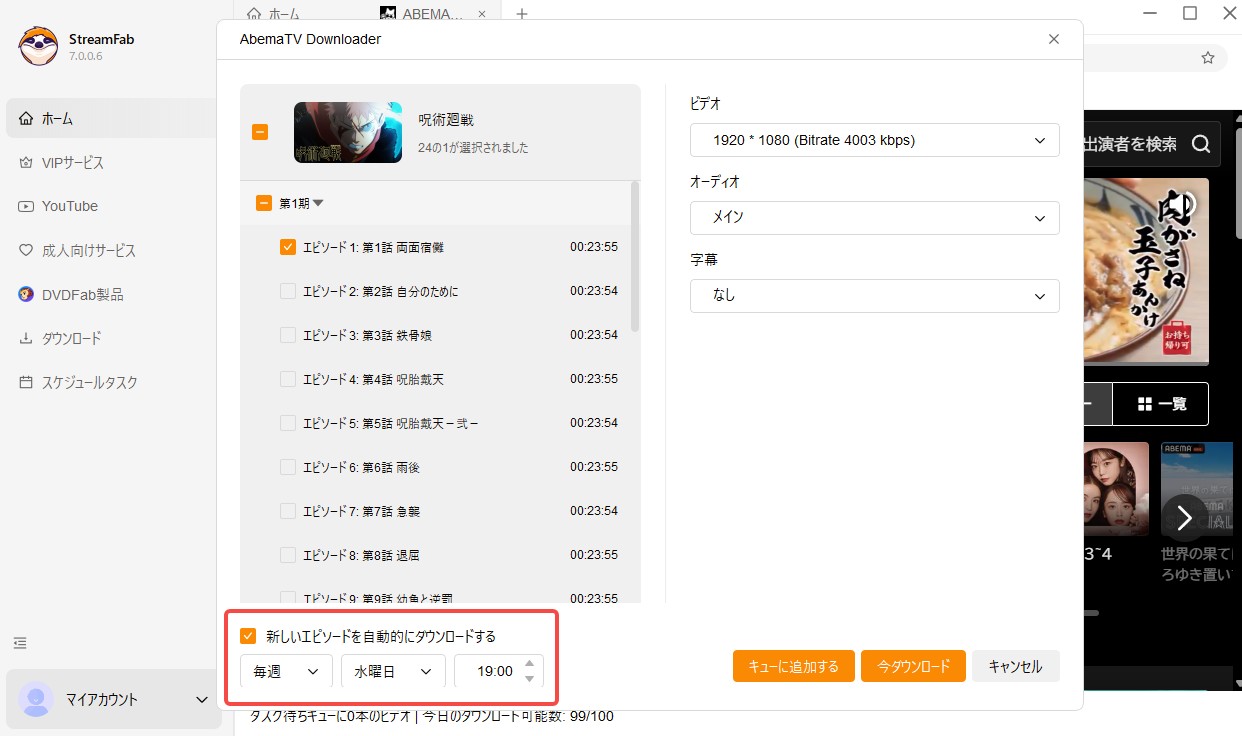Uncheck エピソード 1: 第1話 両面宿儺

(287, 246)
